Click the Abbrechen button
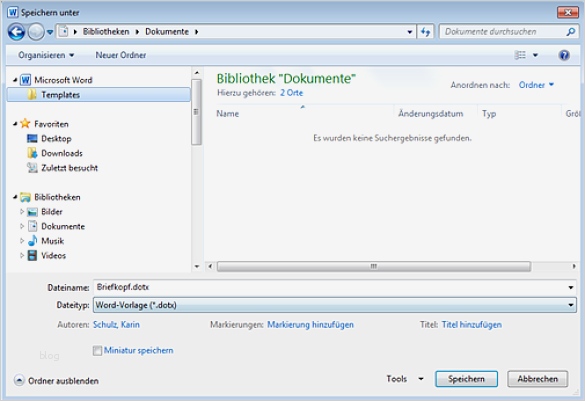Image resolution: width=585 pixels, height=401 pixels. click(537, 379)
